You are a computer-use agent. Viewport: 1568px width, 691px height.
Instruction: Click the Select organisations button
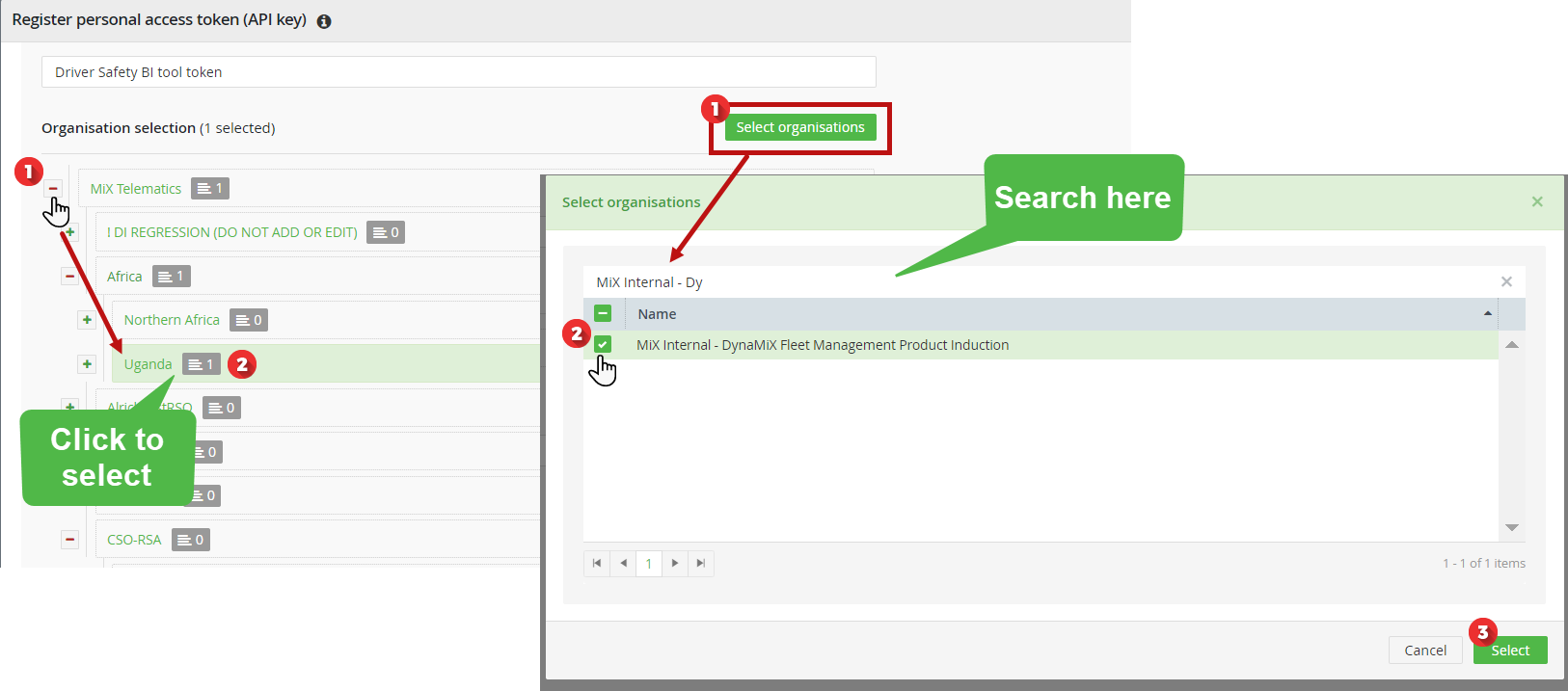coord(800,127)
